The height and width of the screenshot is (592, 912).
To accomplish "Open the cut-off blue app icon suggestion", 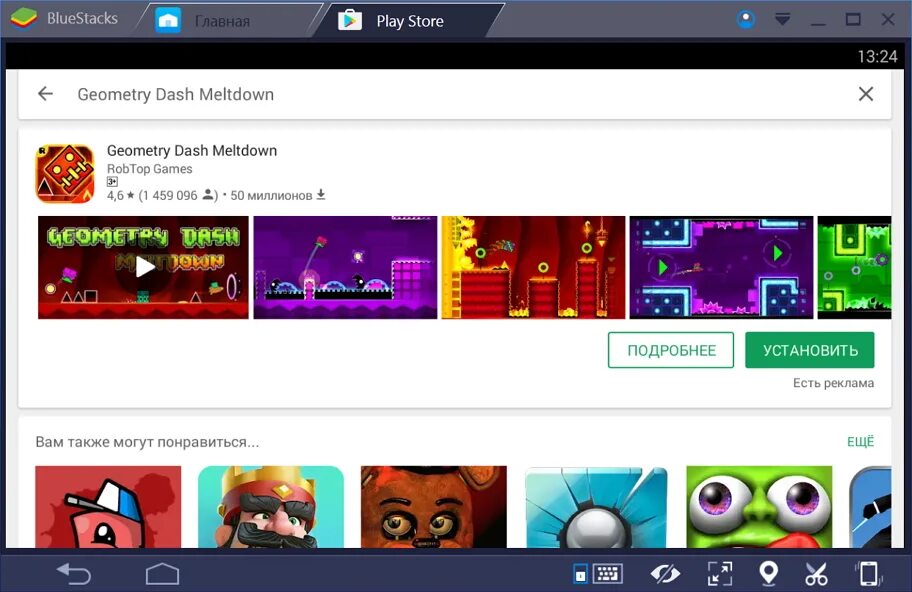I will 870,507.
